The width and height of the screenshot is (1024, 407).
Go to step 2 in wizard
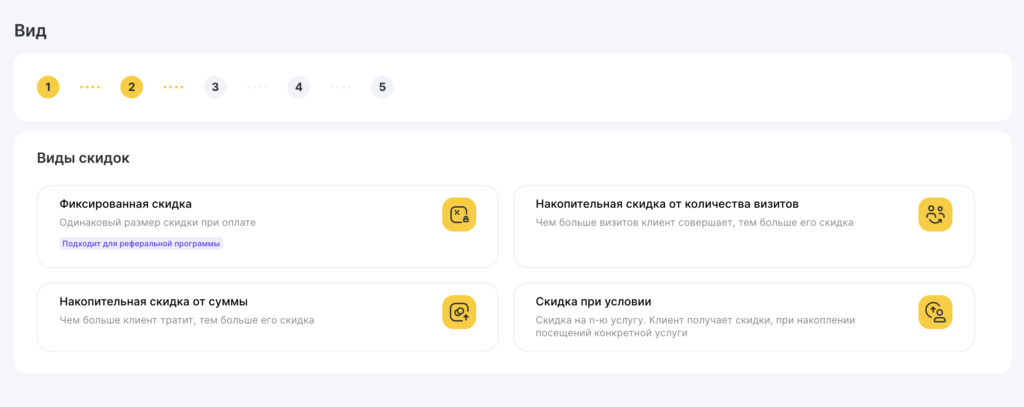click(x=131, y=87)
